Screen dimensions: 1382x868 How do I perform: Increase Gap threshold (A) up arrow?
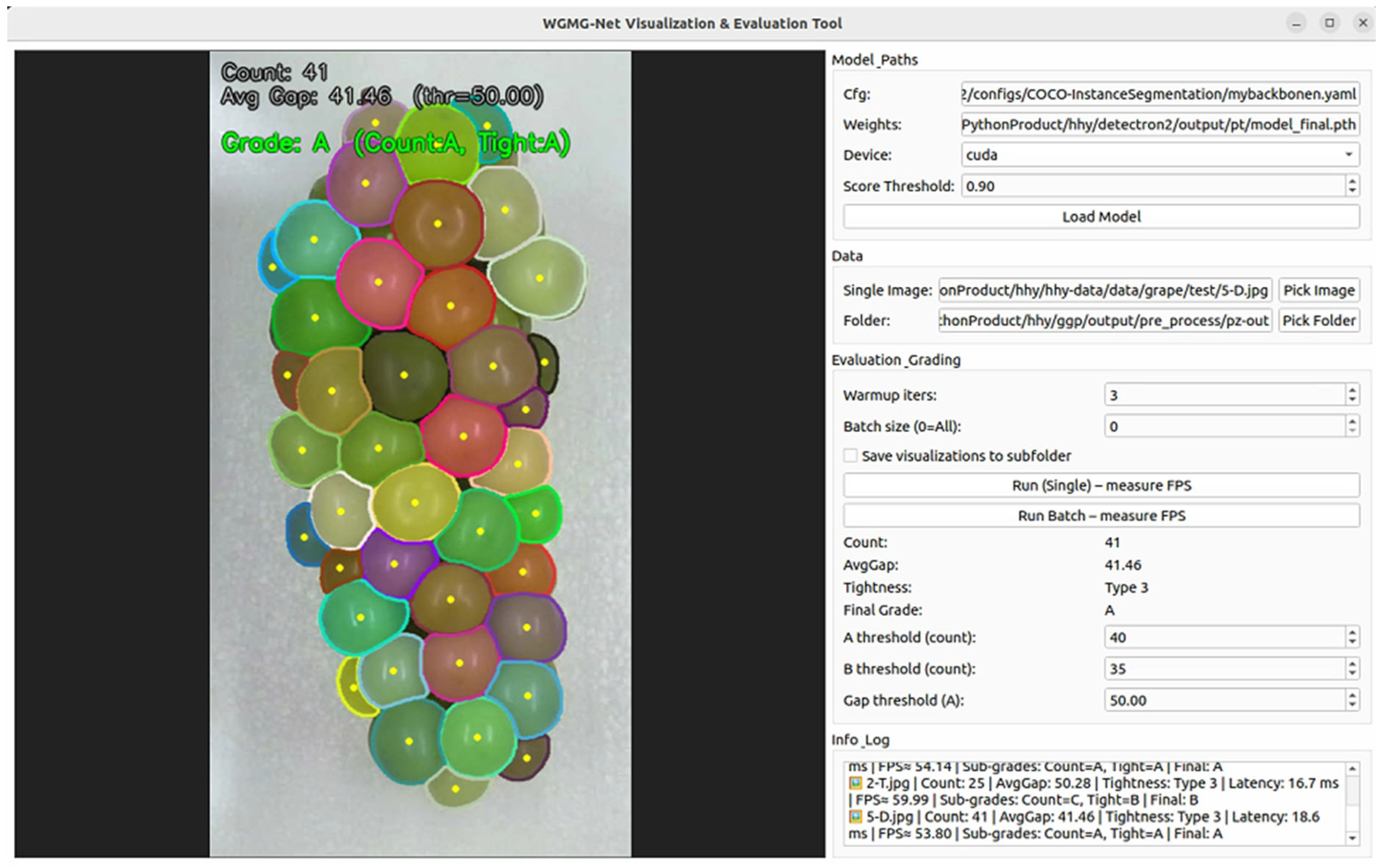click(x=1352, y=695)
